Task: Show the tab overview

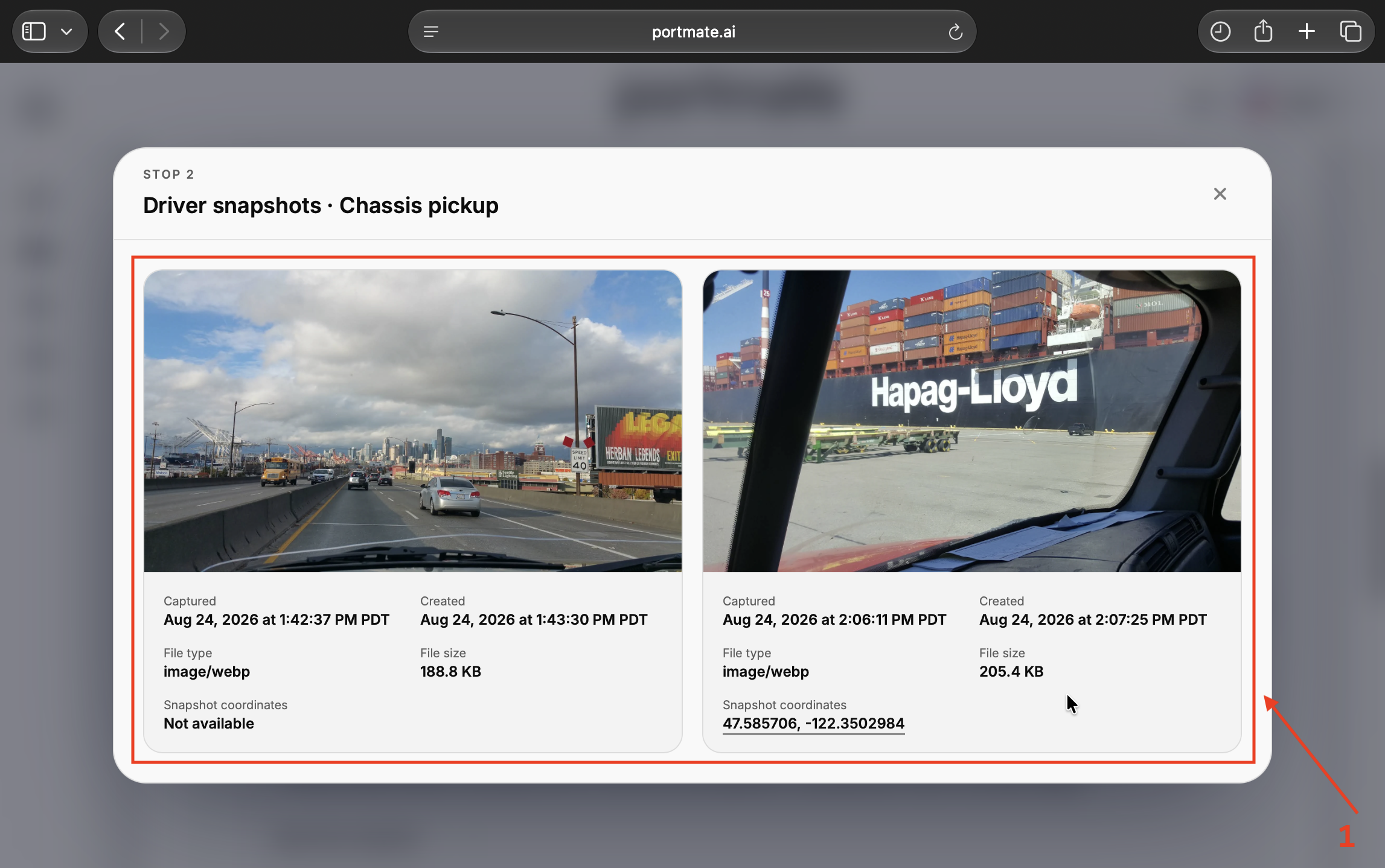Action: pyautogui.click(x=1351, y=31)
